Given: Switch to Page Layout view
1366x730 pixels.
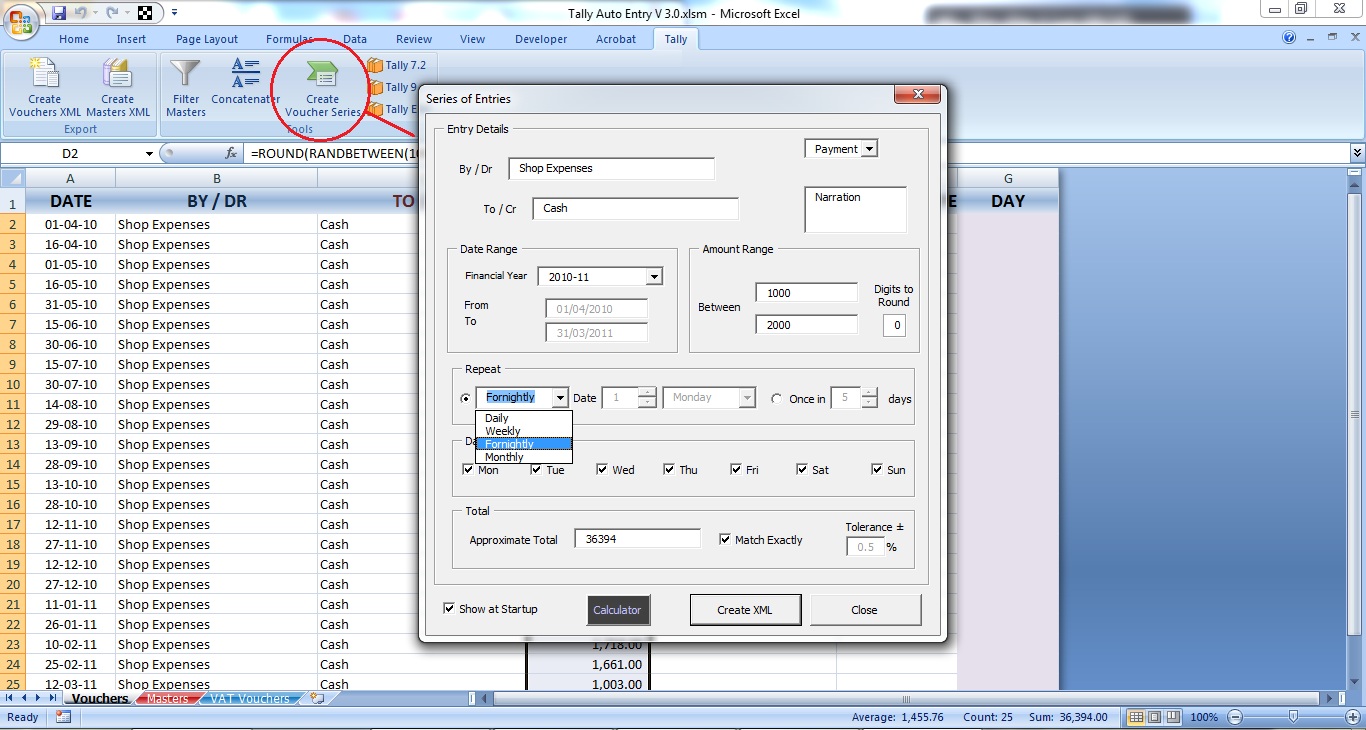Looking at the screenshot, I should pyautogui.click(x=1154, y=717).
